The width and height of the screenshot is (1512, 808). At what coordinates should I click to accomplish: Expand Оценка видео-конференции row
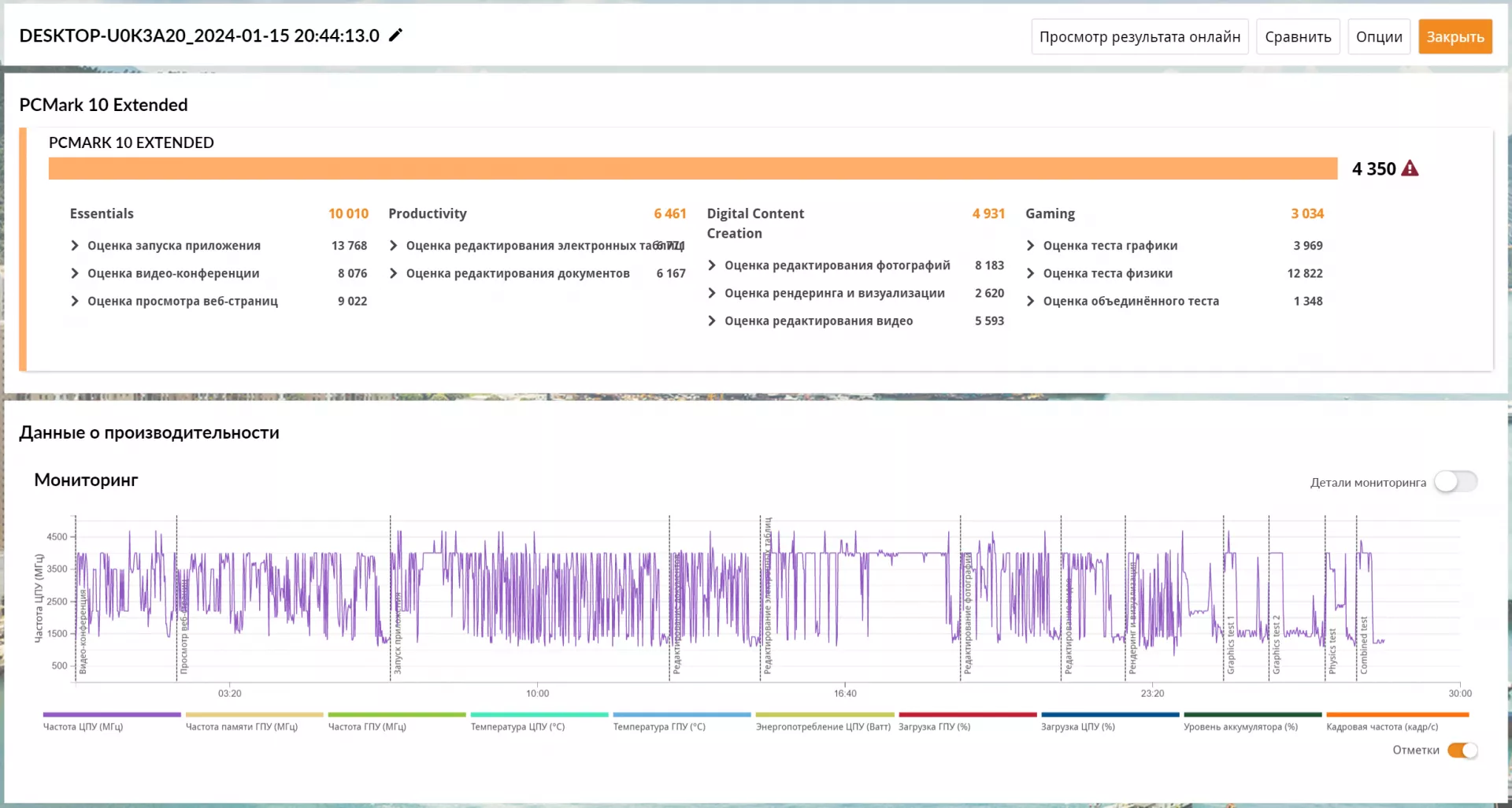tap(218, 273)
